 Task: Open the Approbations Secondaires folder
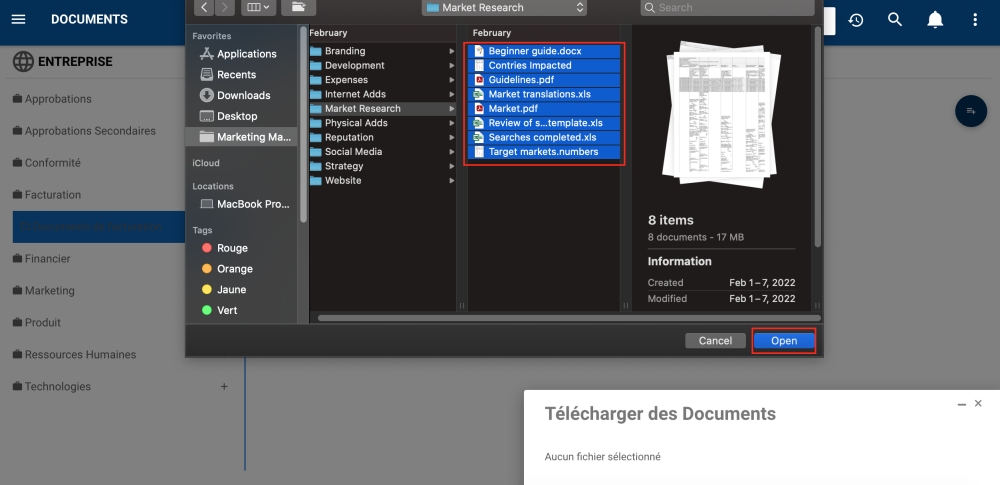coord(84,131)
